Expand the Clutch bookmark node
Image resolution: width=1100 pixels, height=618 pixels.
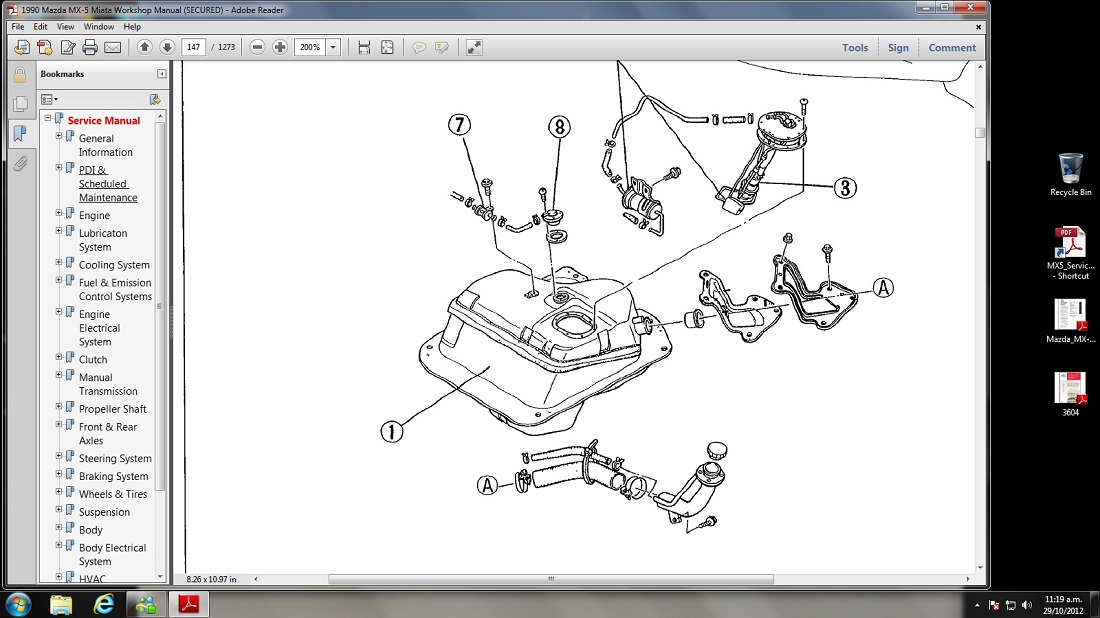click(x=59, y=357)
